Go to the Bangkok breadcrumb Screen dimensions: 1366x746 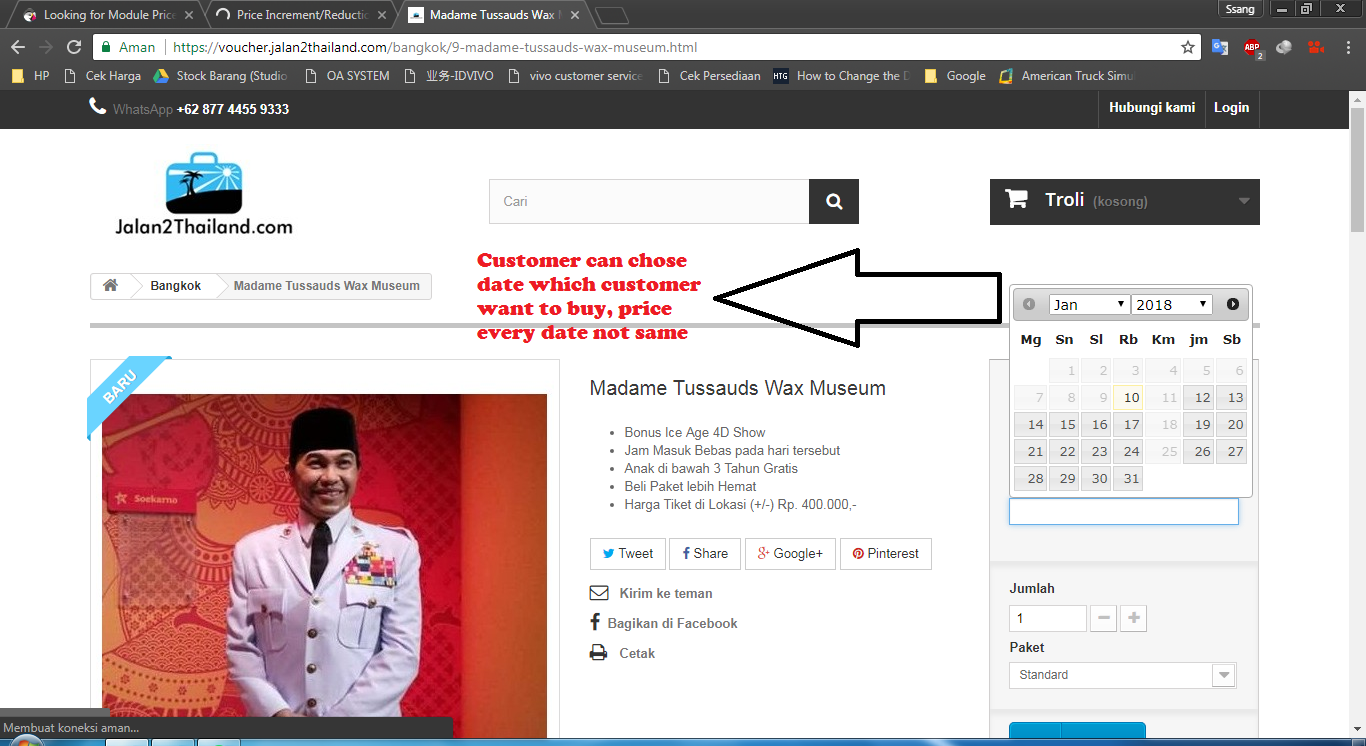[x=176, y=286]
